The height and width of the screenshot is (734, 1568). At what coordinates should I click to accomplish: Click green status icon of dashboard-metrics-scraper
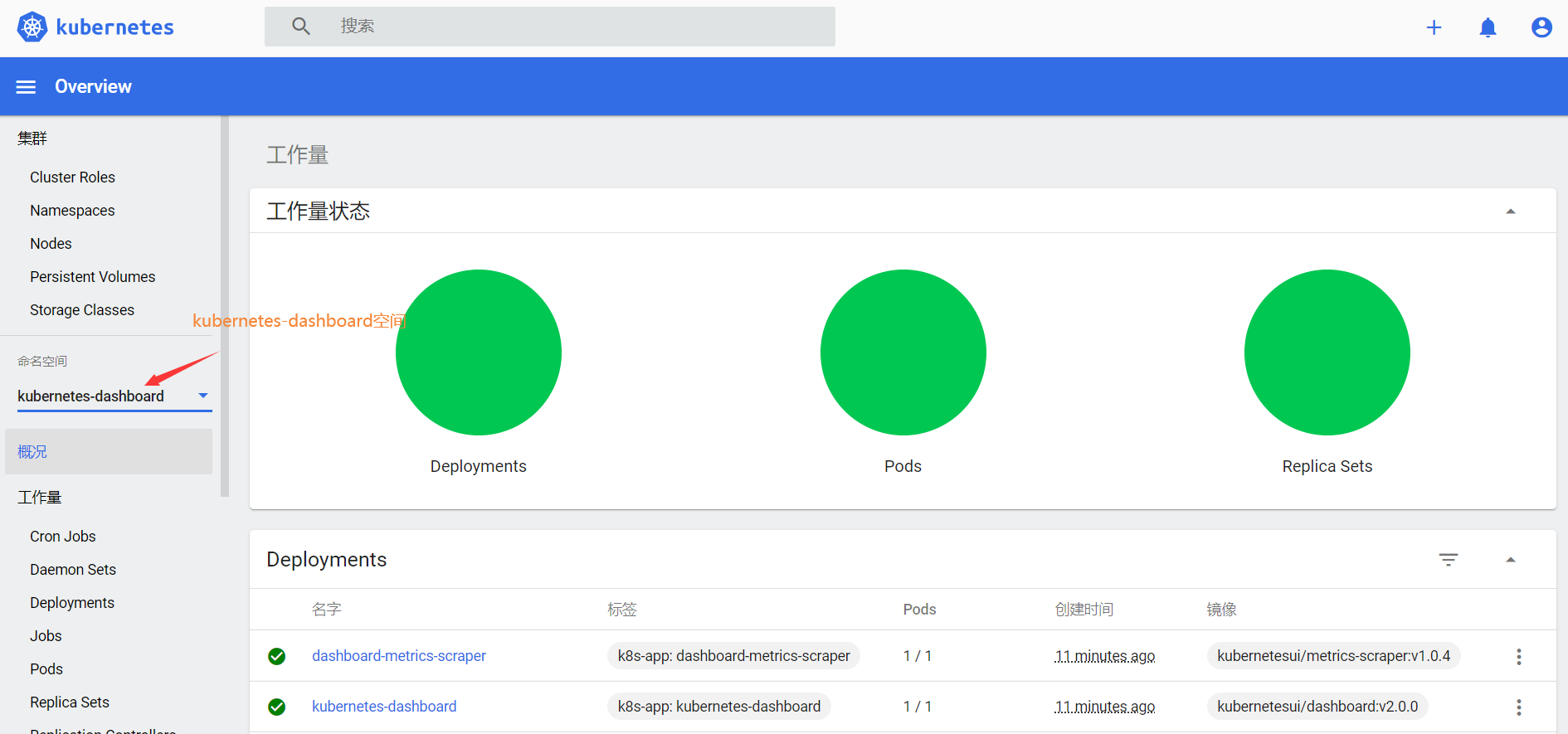(277, 657)
